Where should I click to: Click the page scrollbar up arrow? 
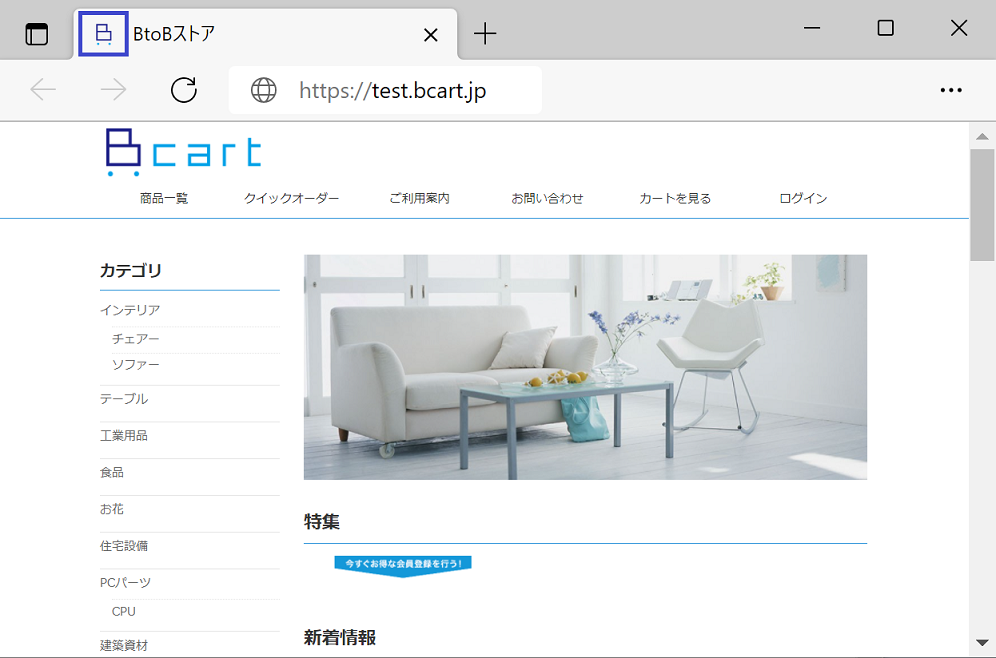point(982,137)
